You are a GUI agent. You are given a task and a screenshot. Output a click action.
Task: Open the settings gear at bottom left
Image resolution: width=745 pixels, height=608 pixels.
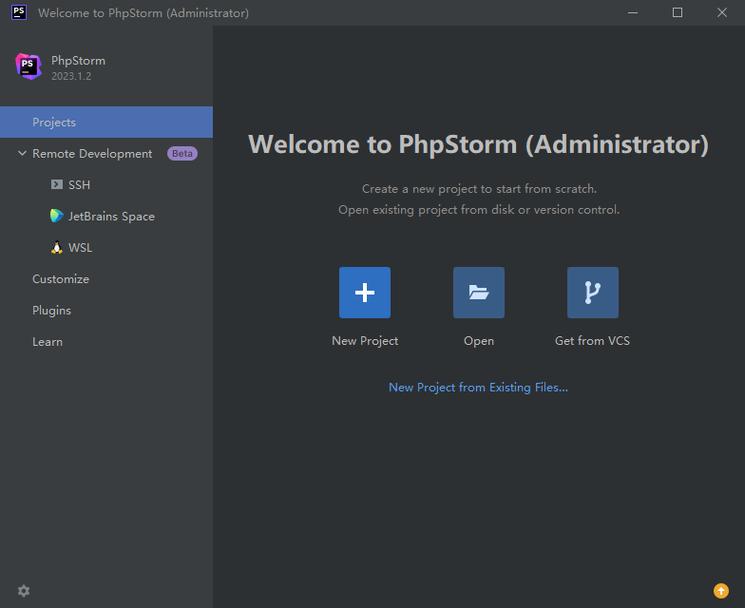pos(24,590)
